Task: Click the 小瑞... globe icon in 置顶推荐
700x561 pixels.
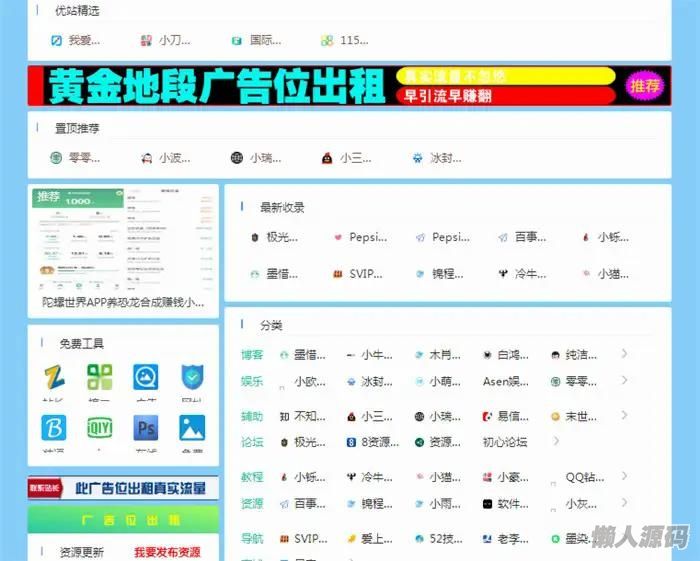Action: [237, 158]
